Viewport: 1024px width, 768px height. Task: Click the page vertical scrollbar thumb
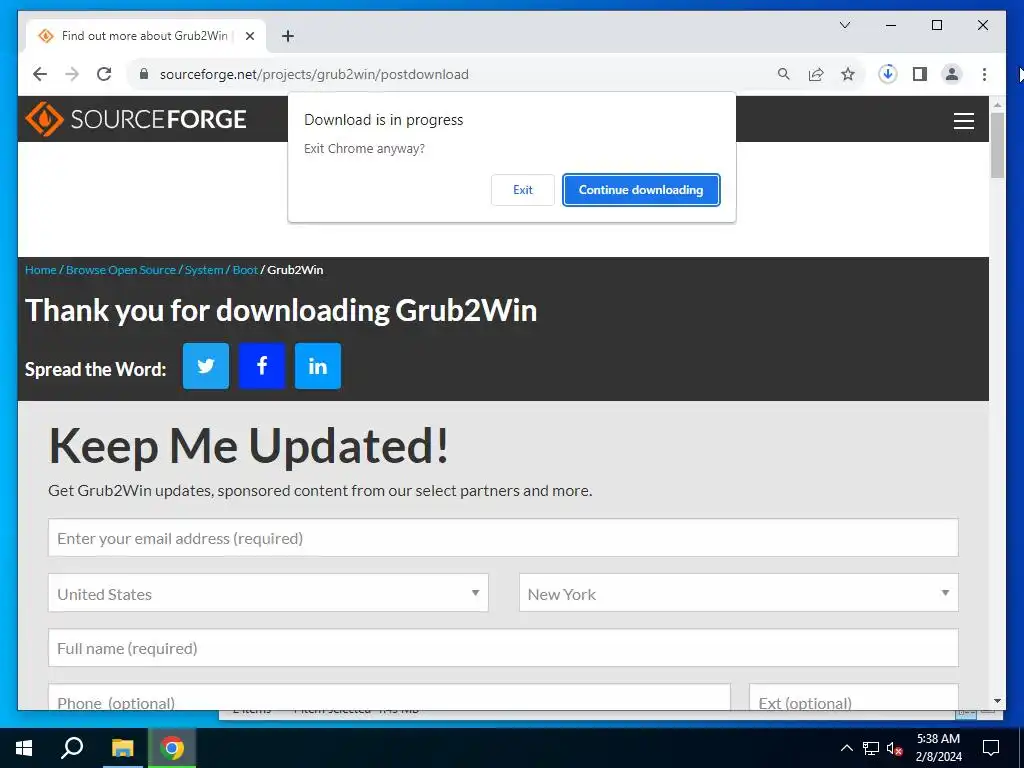click(x=997, y=145)
